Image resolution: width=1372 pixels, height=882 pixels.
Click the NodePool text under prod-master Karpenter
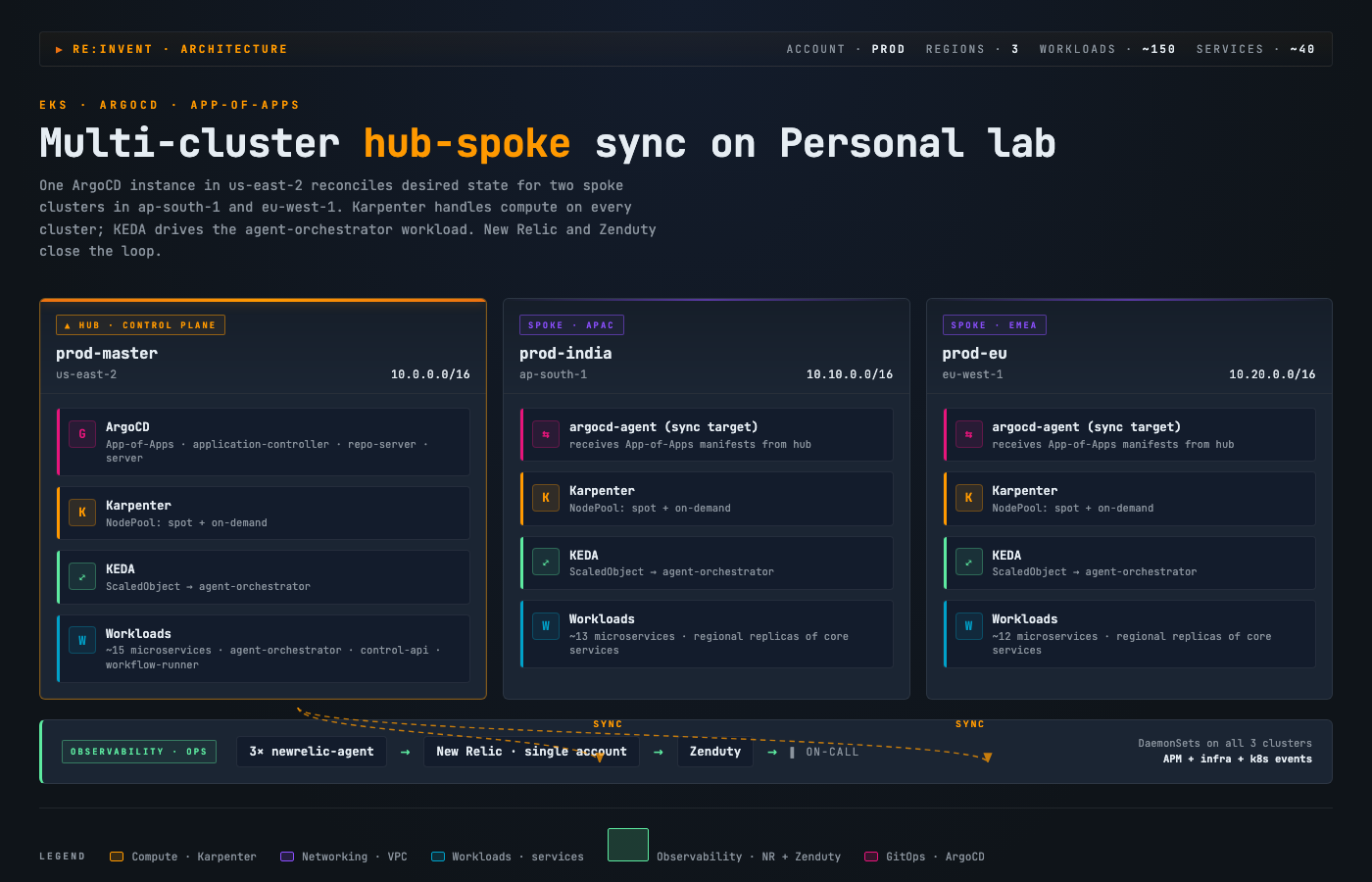[x=186, y=523]
